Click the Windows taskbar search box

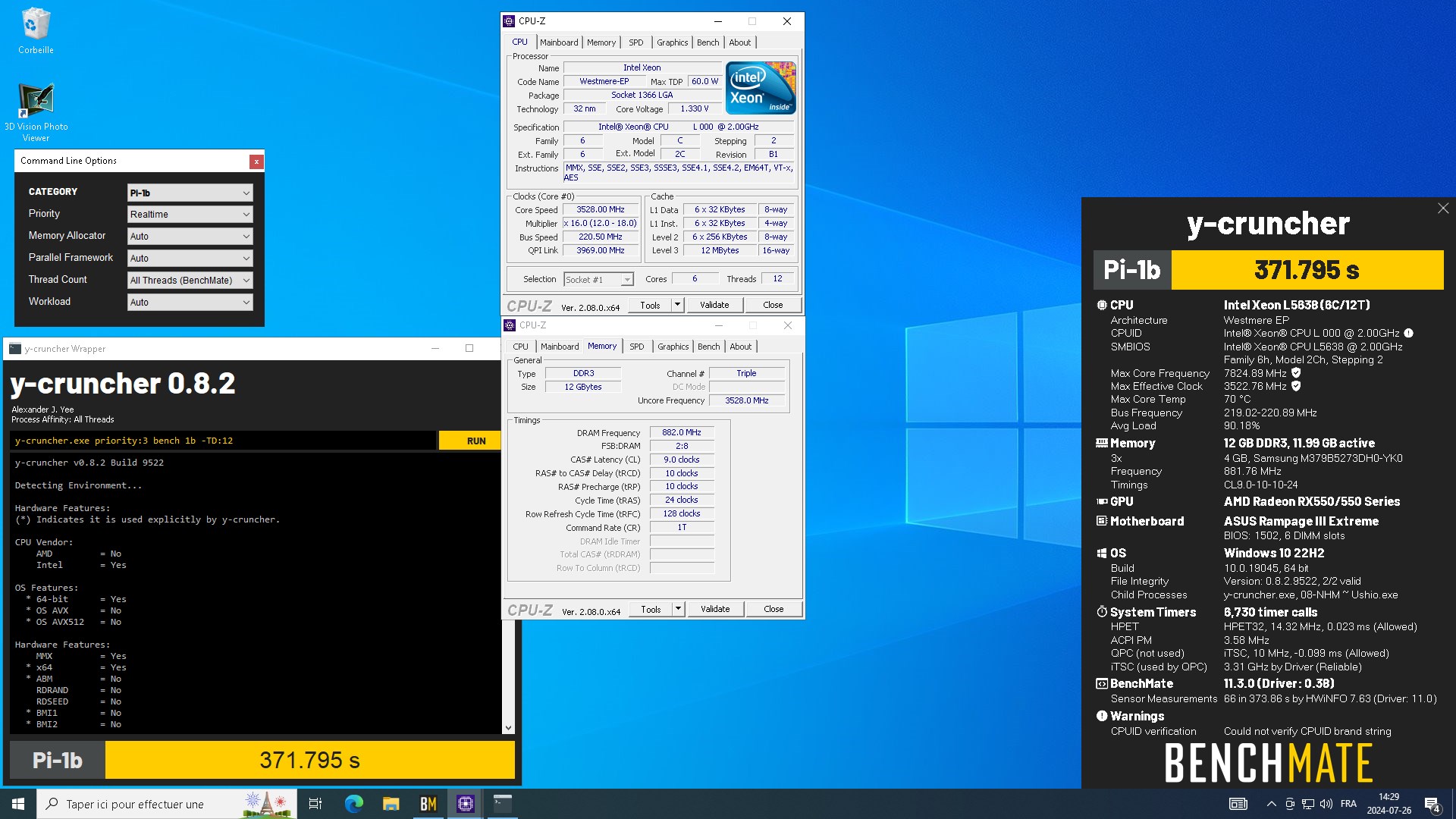tap(167, 804)
